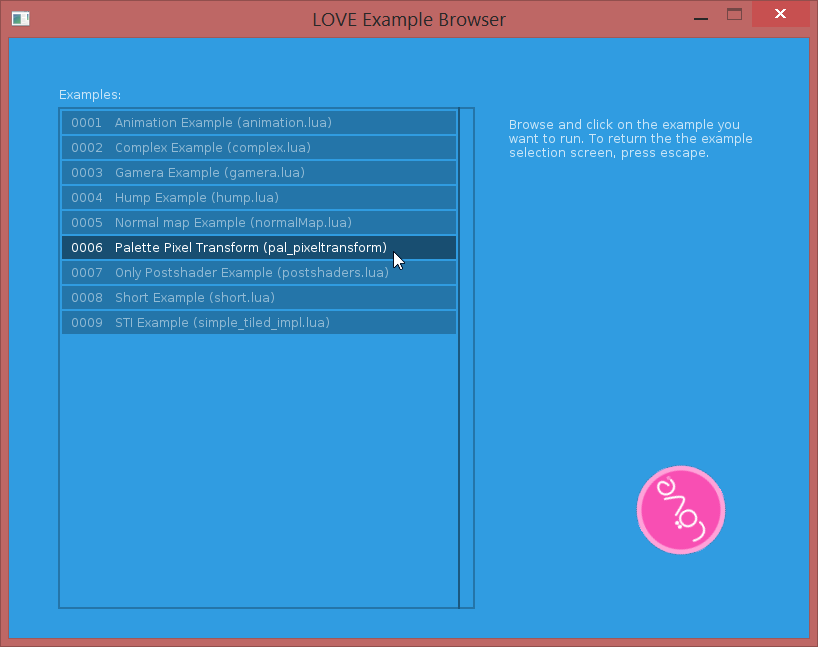The image size is (818, 647).
Task: Click the "Browse and click on the example" instructions
Action: pyautogui.click(x=631, y=139)
